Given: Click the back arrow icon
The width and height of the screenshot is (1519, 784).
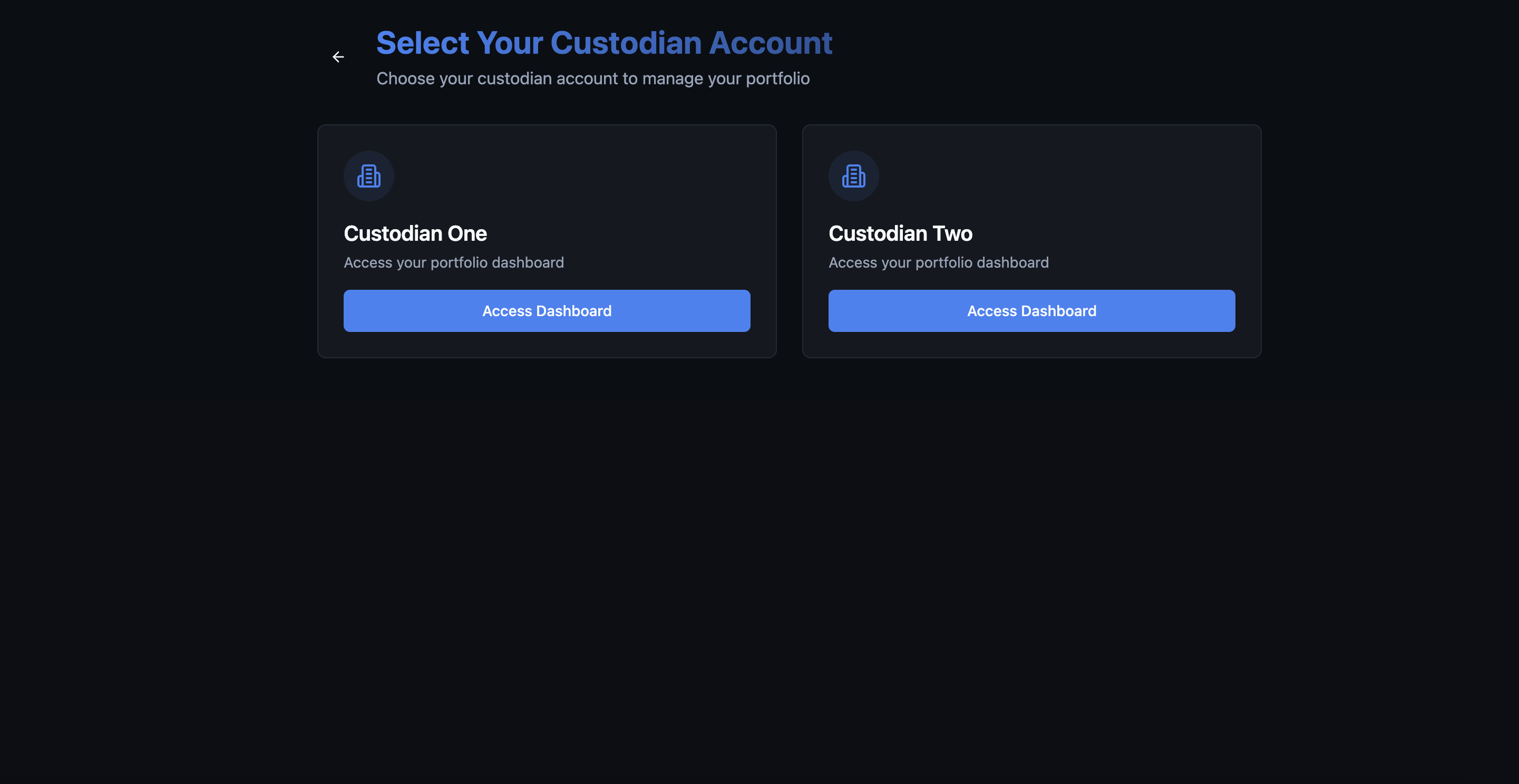Looking at the screenshot, I should coord(338,57).
